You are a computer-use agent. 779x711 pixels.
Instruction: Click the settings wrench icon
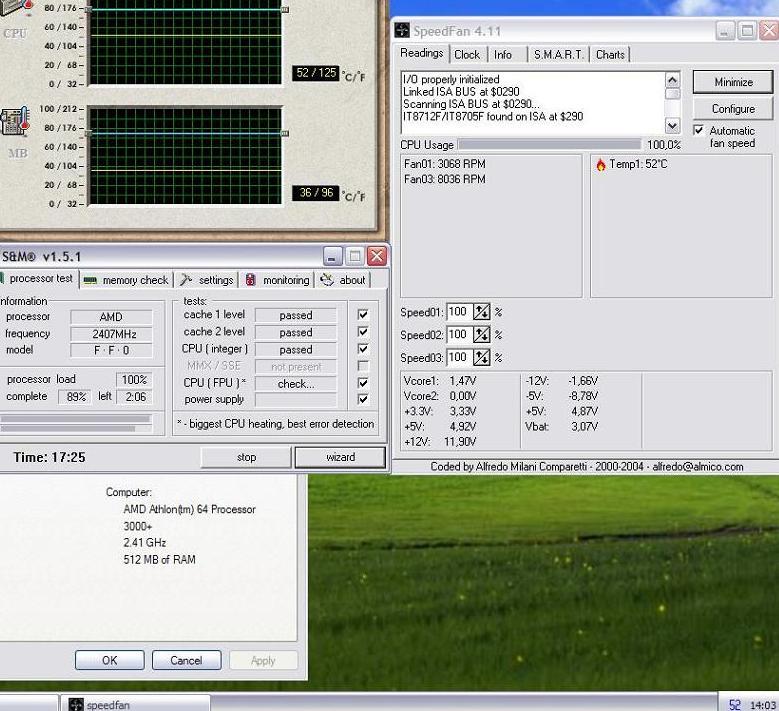coord(187,280)
